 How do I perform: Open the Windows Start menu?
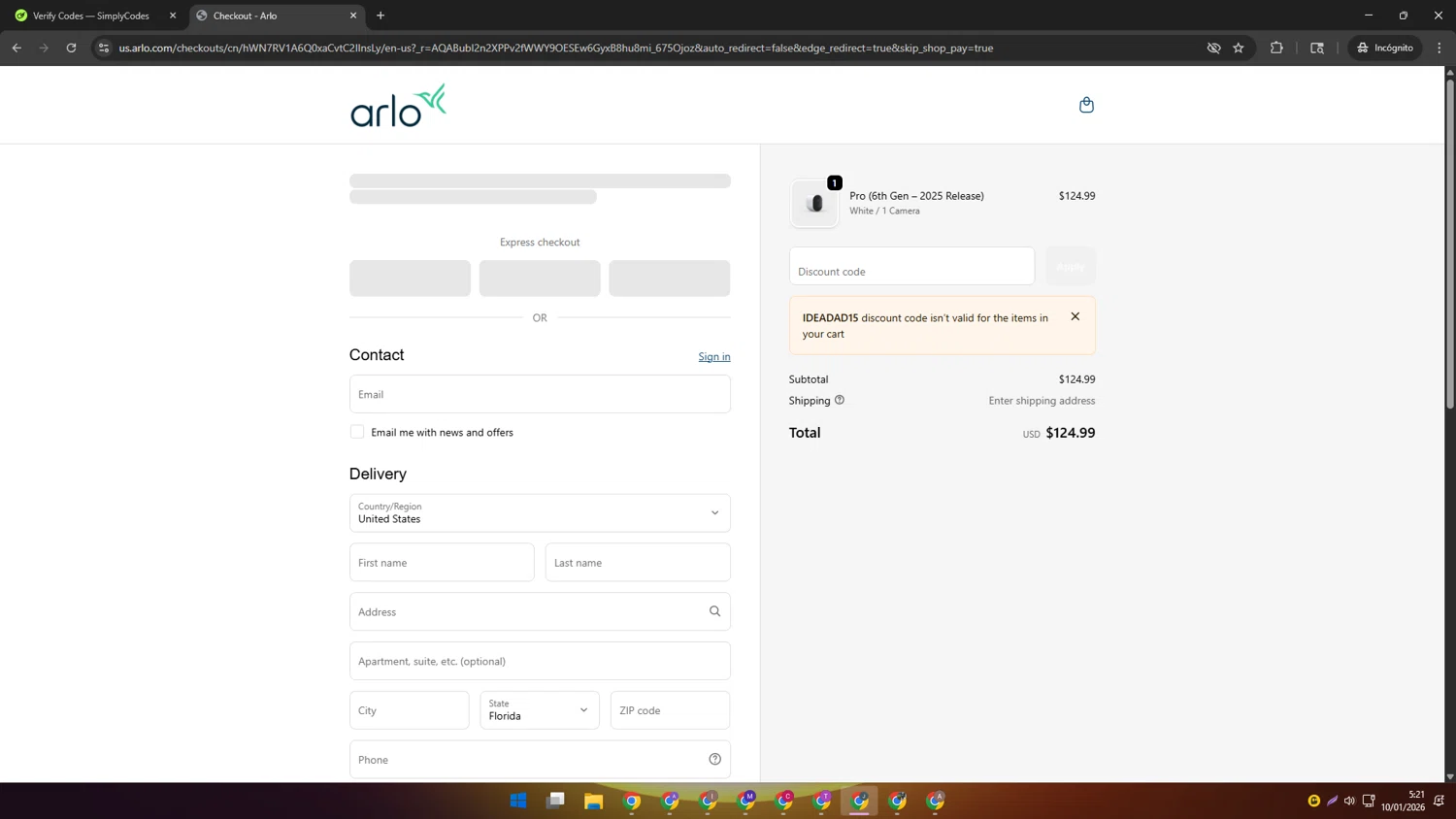(x=518, y=801)
